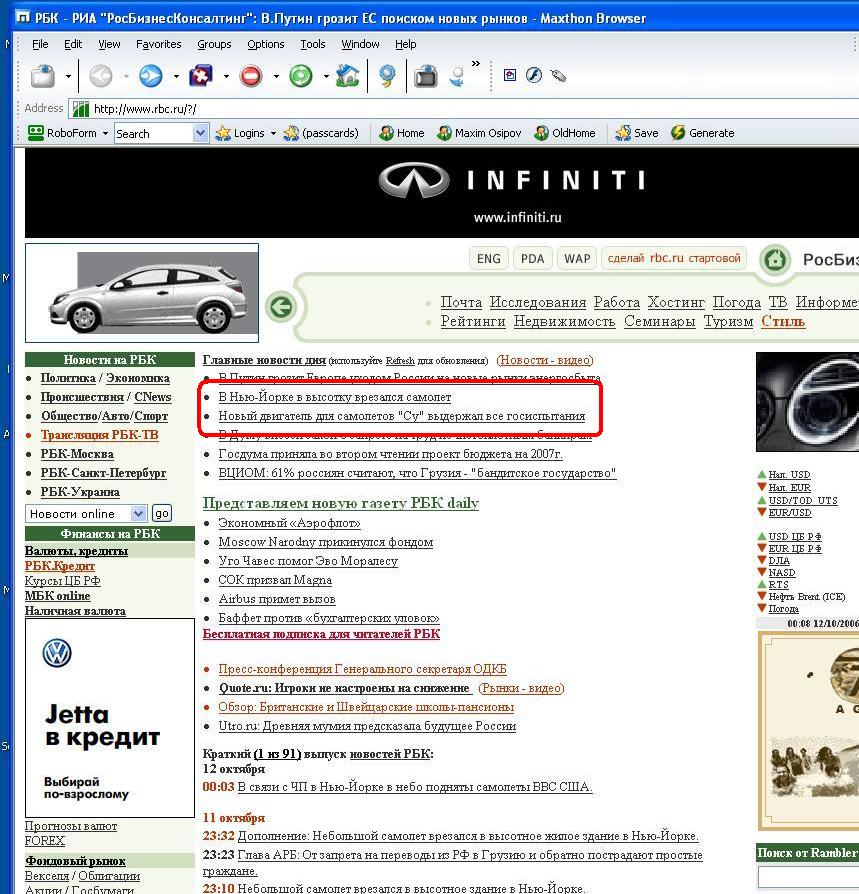This screenshot has height=894, width=859.
Task: Open the Options menu
Action: (266, 44)
